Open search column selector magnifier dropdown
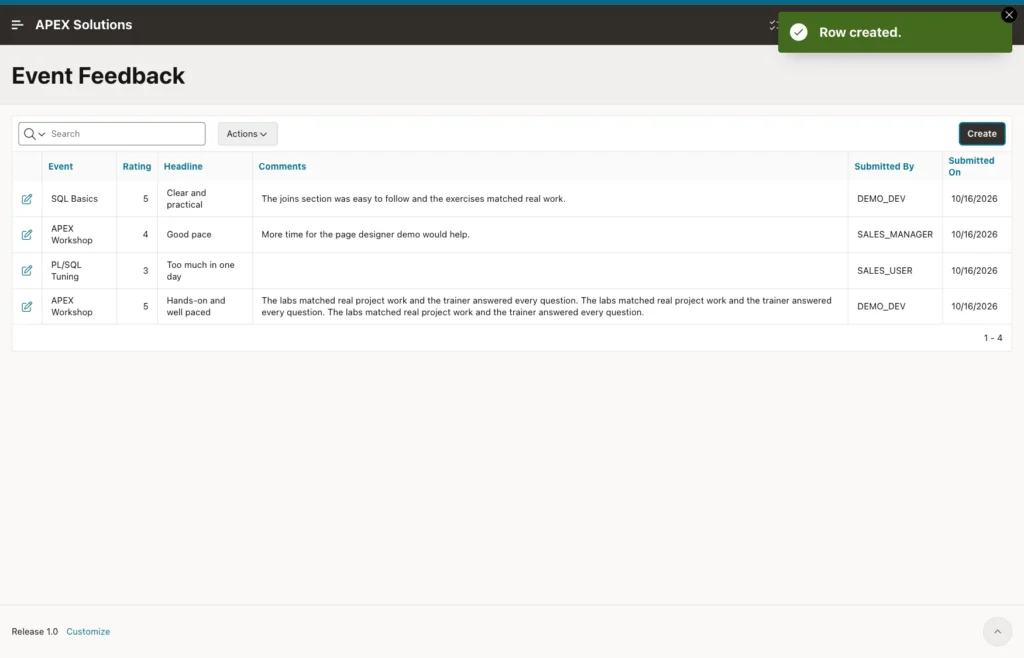The image size is (1024, 658). click(x=34, y=134)
